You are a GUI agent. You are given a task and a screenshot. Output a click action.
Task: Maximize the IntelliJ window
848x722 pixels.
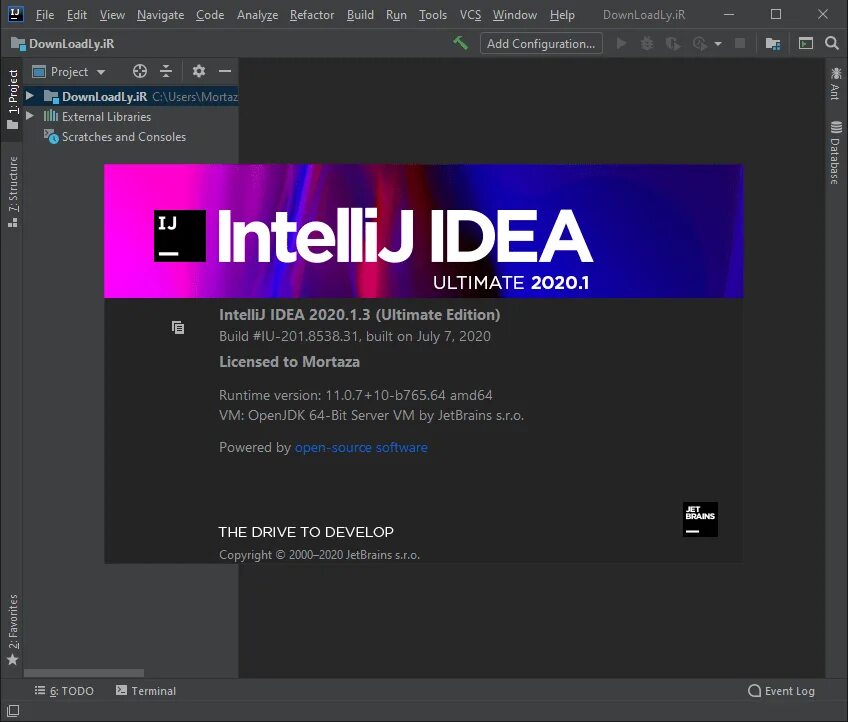click(x=776, y=14)
